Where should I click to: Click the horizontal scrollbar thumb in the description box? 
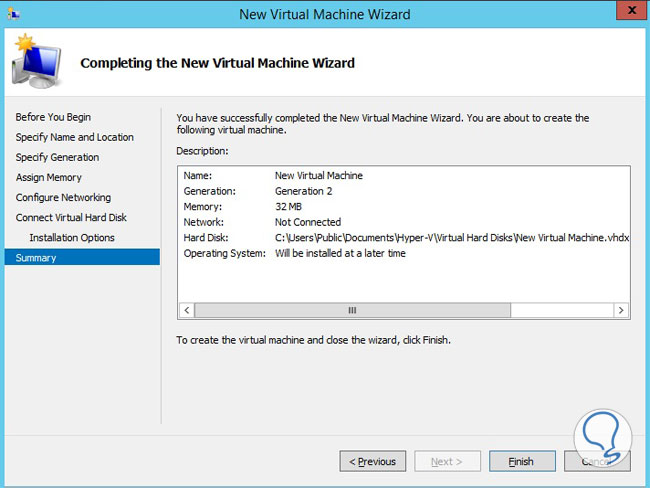352,311
